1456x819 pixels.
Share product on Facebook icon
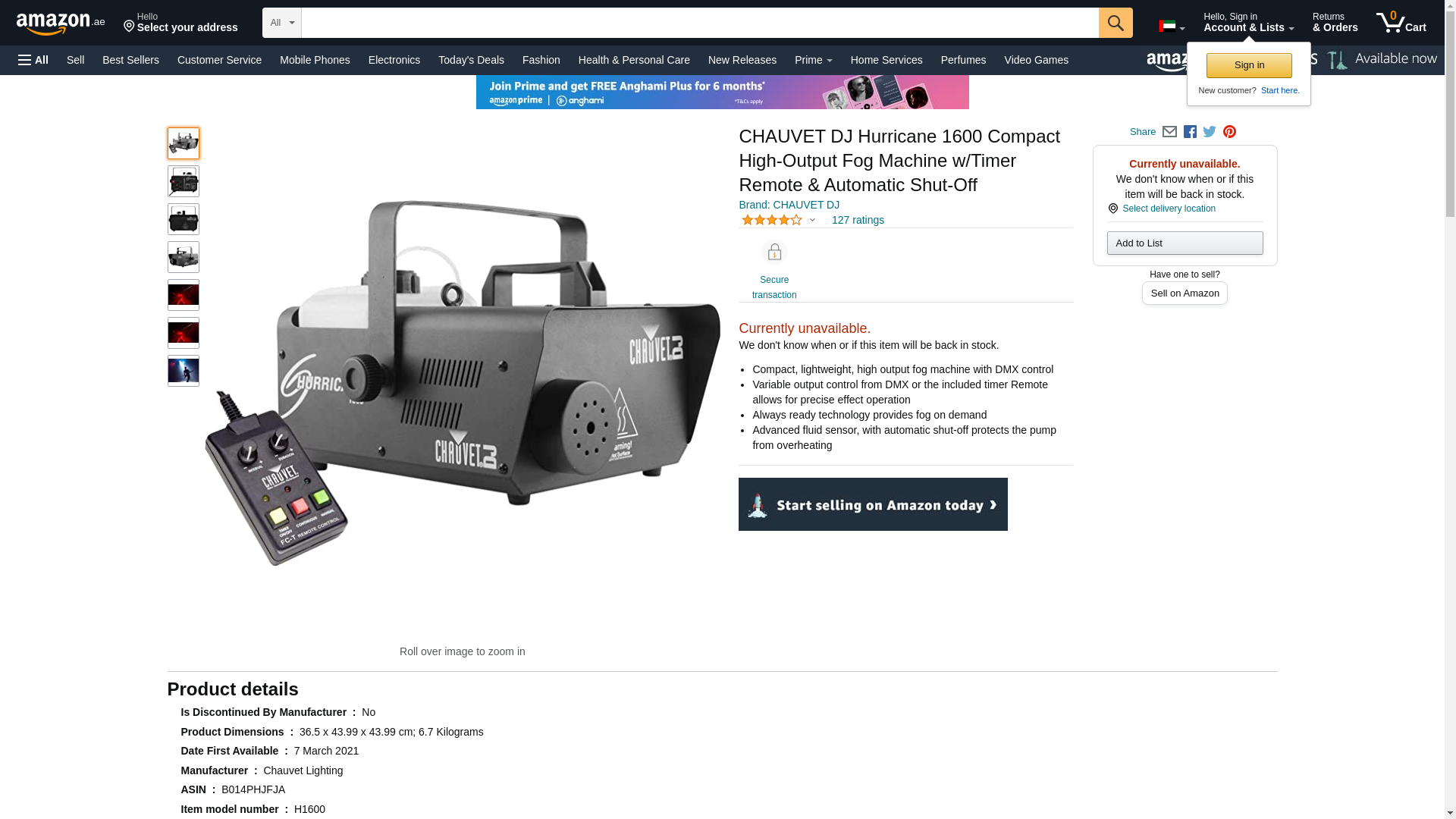(x=1190, y=132)
